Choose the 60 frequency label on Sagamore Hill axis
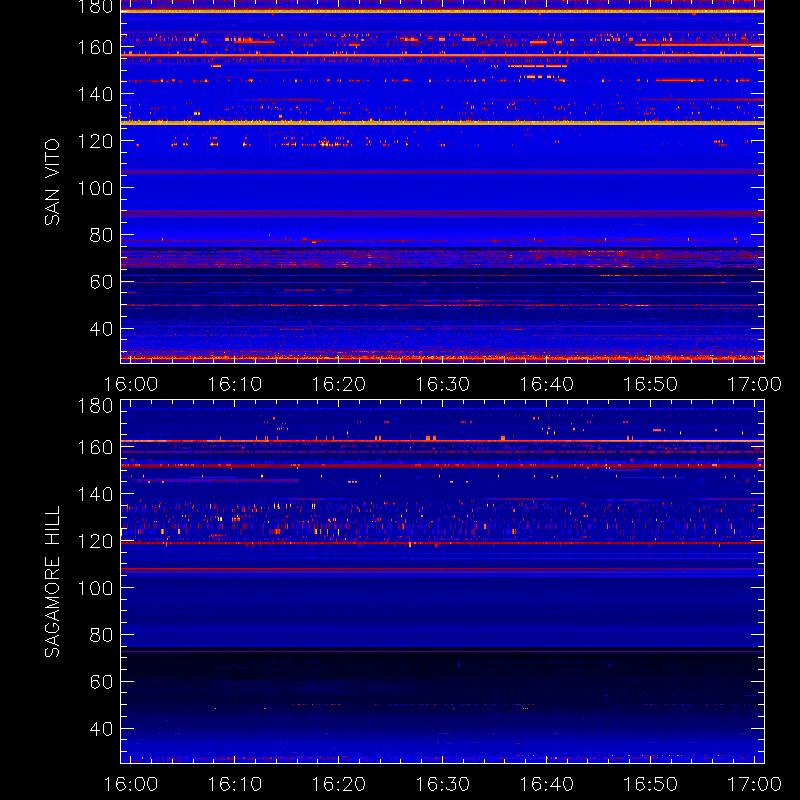 click(x=101, y=682)
